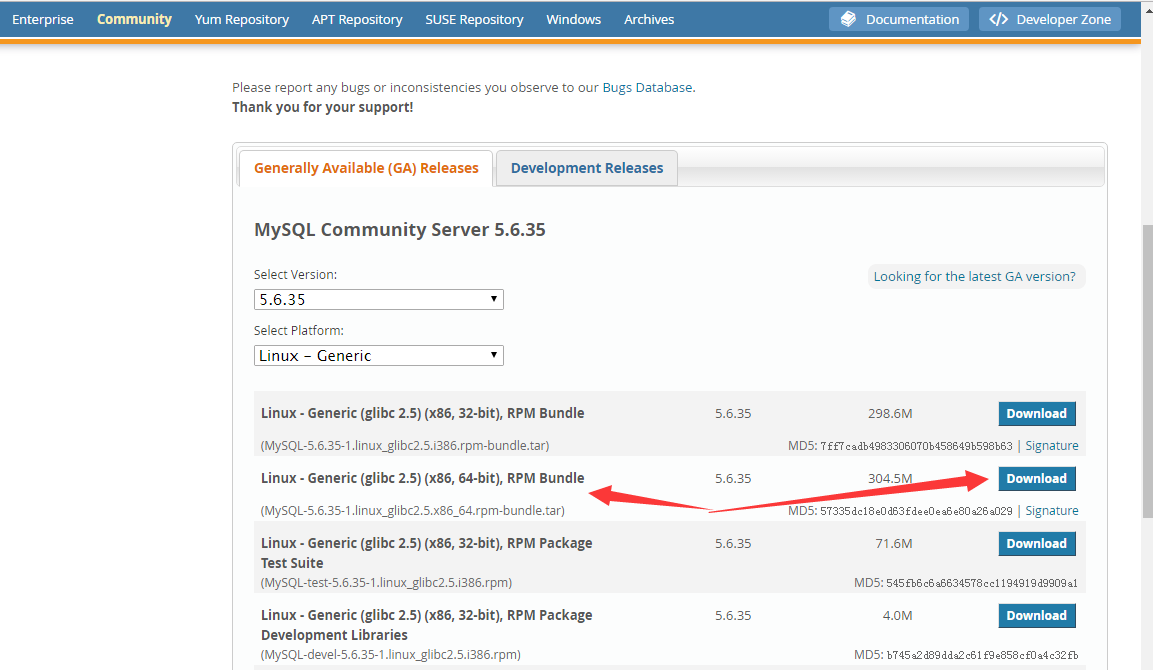Click the MD5 hash of Test Suite package
The image size is (1153, 670).
point(982,583)
